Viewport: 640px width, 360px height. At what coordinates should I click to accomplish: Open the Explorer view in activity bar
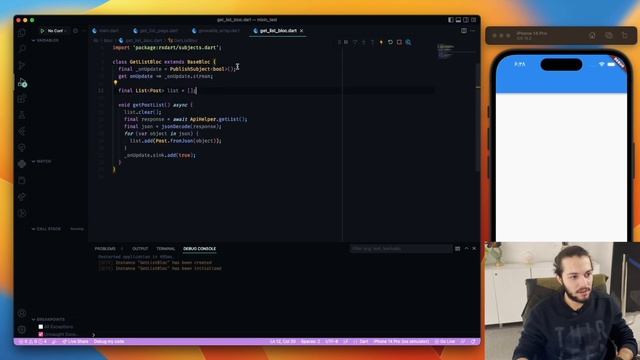click(x=22, y=33)
